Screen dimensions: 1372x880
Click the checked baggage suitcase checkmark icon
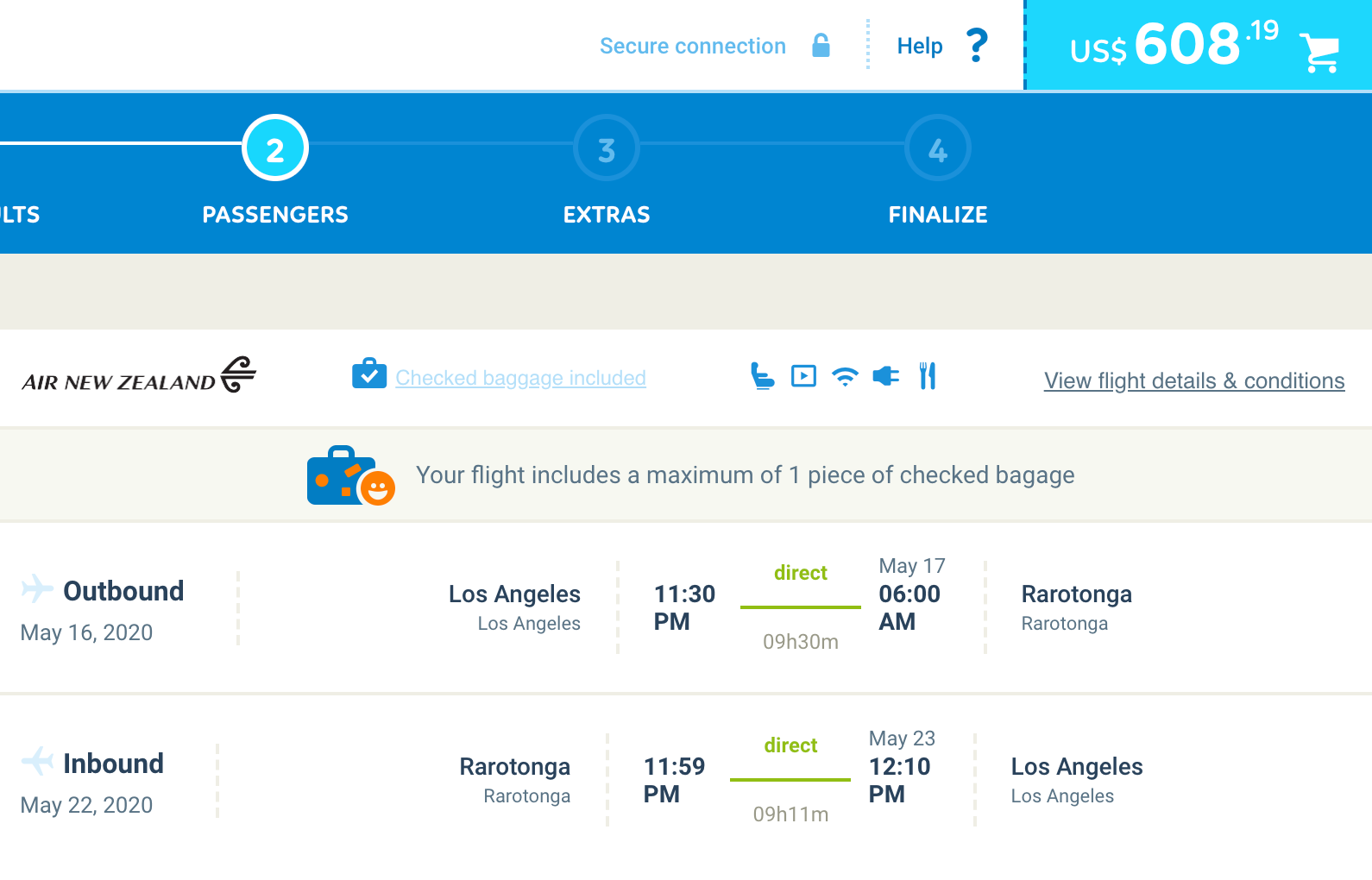[x=369, y=374]
